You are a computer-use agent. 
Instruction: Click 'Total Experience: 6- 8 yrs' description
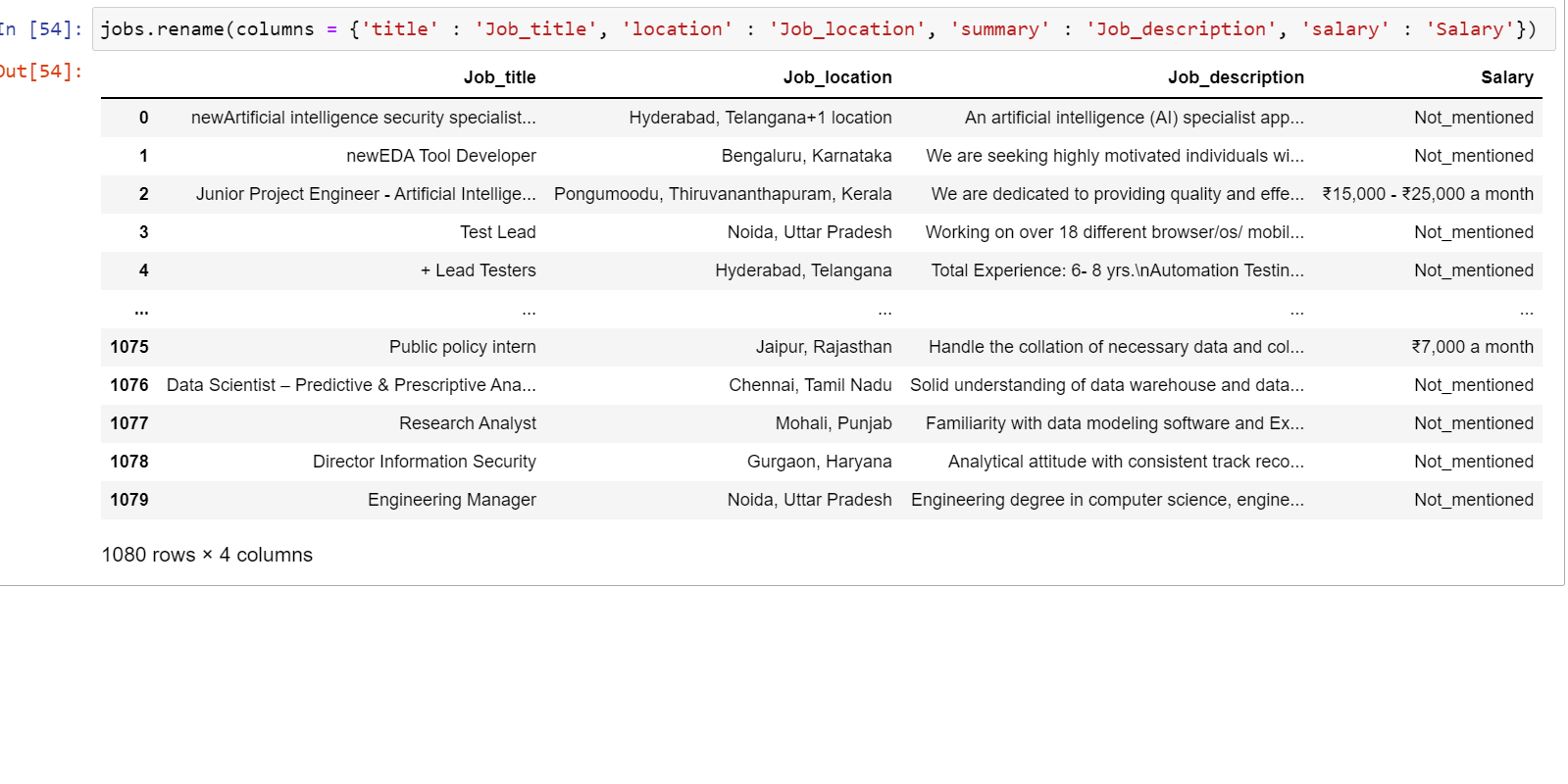1118,270
